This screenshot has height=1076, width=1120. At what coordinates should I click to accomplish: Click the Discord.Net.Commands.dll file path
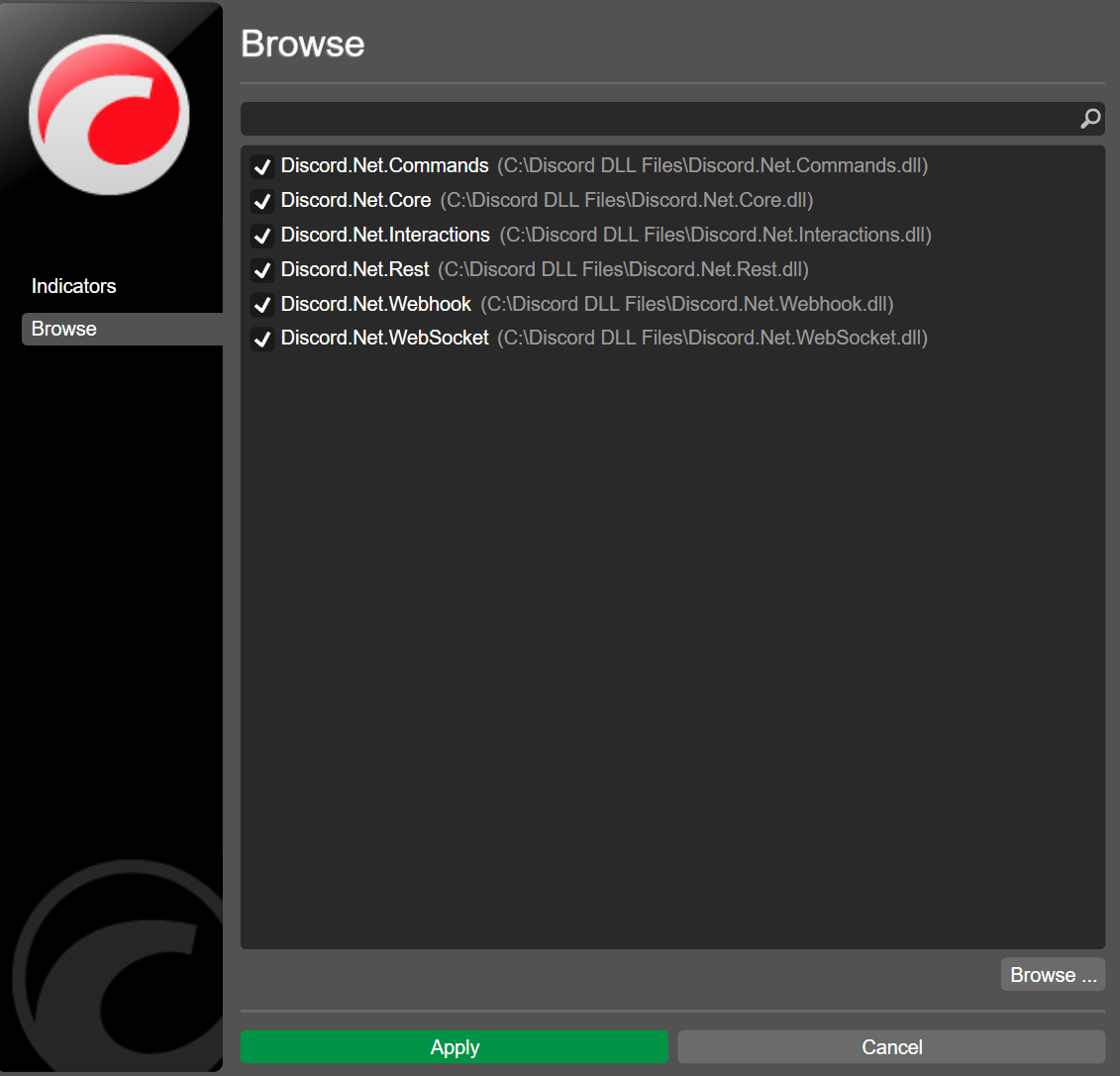(x=713, y=165)
